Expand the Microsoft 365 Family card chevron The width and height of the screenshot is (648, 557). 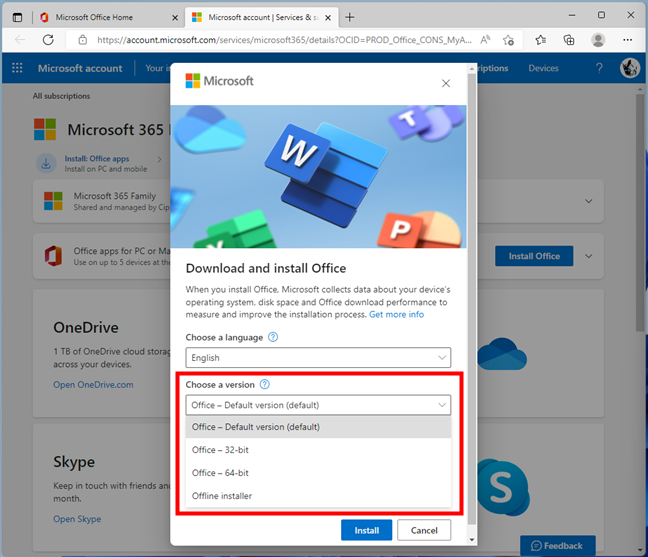[588, 201]
